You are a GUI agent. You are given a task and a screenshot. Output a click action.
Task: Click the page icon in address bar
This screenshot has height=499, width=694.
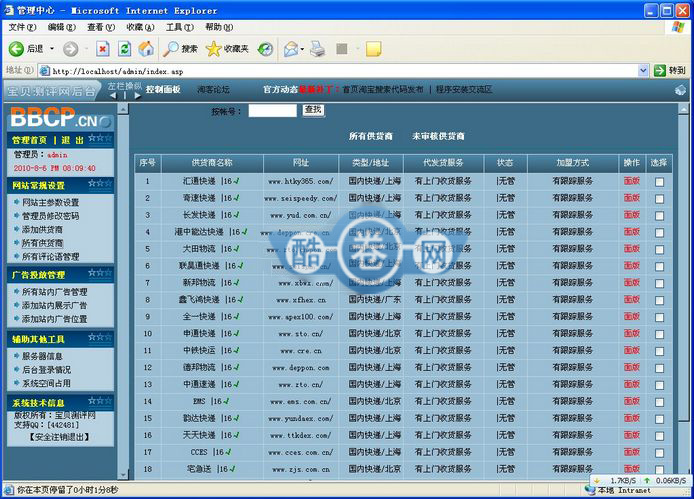point(45,71)
